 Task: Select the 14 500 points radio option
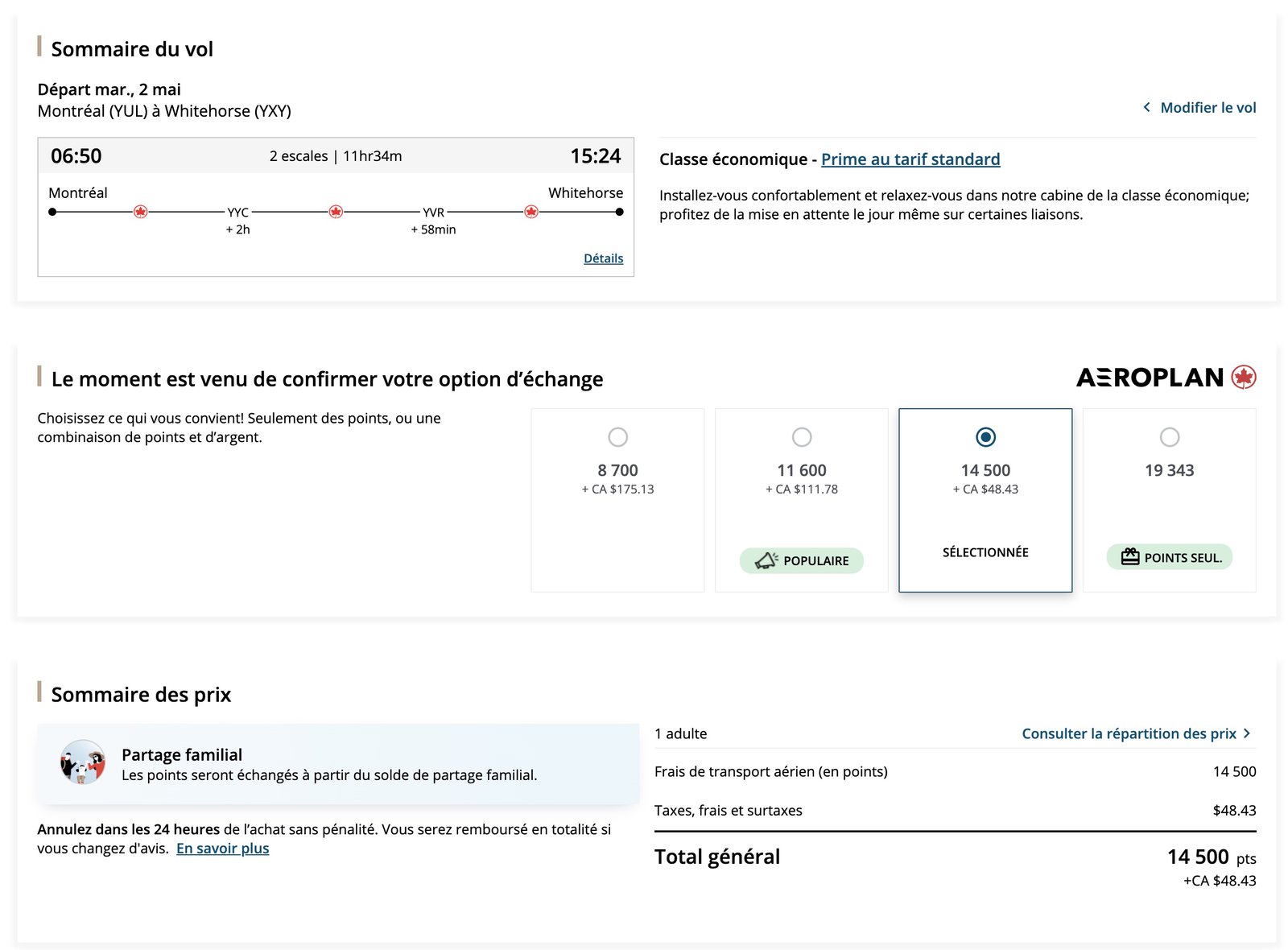(x=985, y=437)
